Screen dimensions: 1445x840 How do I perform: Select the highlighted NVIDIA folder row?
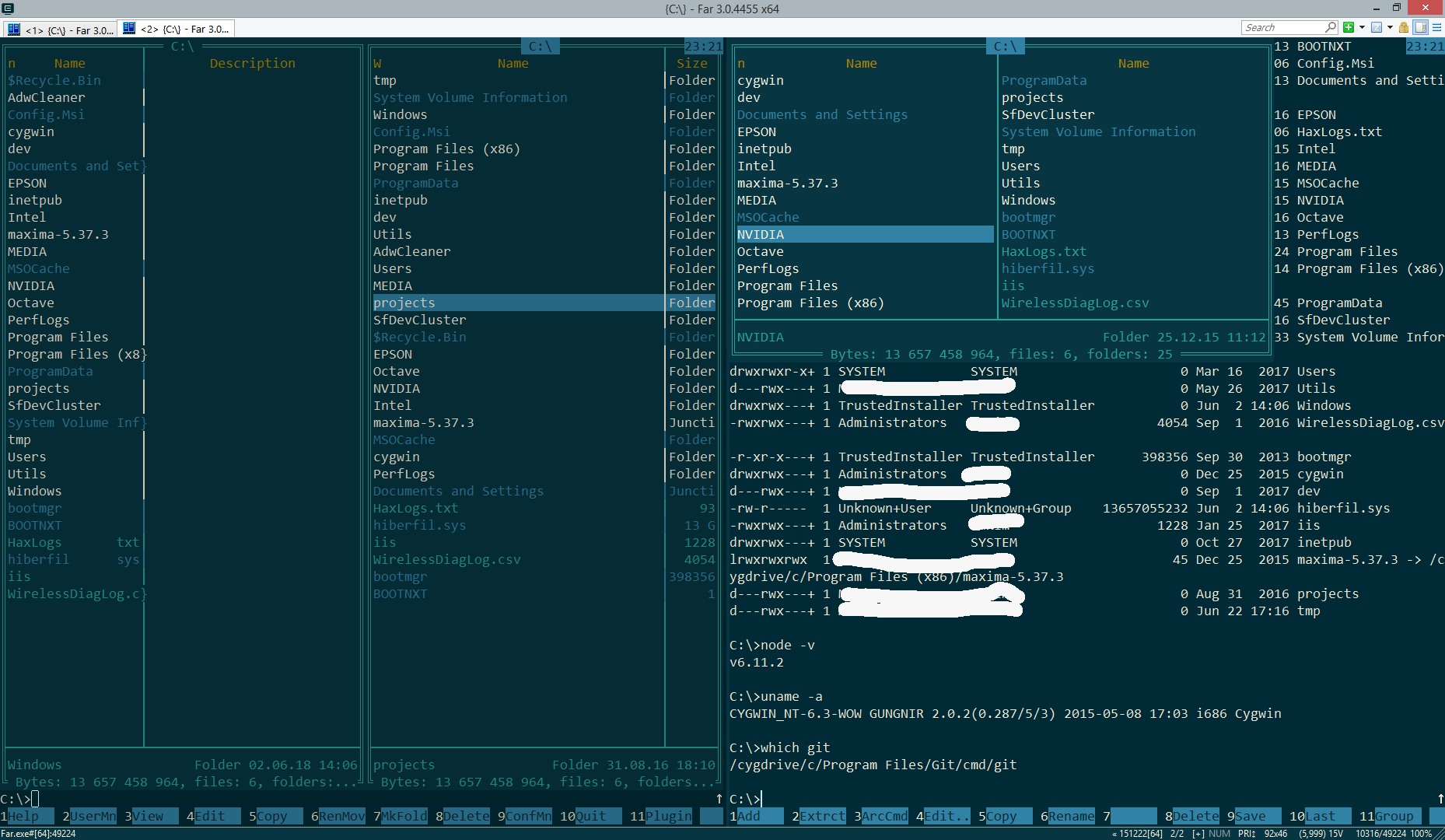pyautogui.click(x=865, y=234)
